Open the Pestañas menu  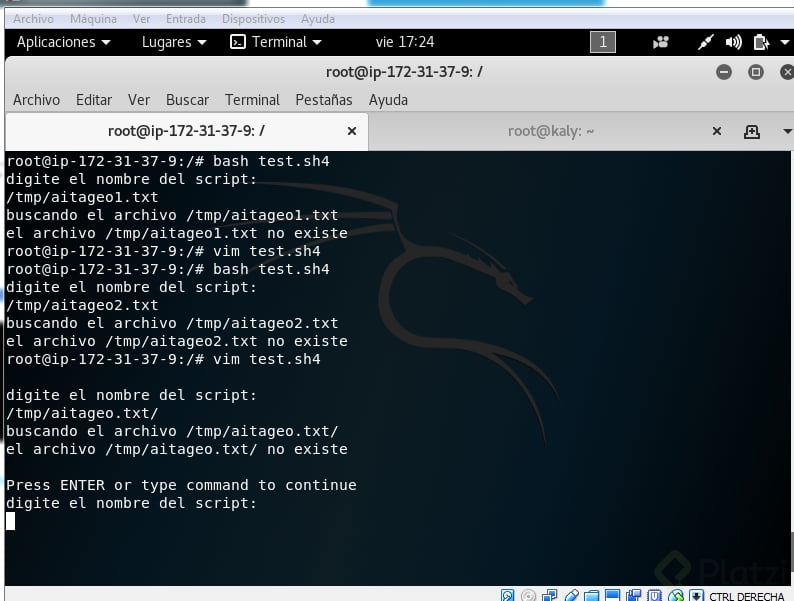coord(324,100)
